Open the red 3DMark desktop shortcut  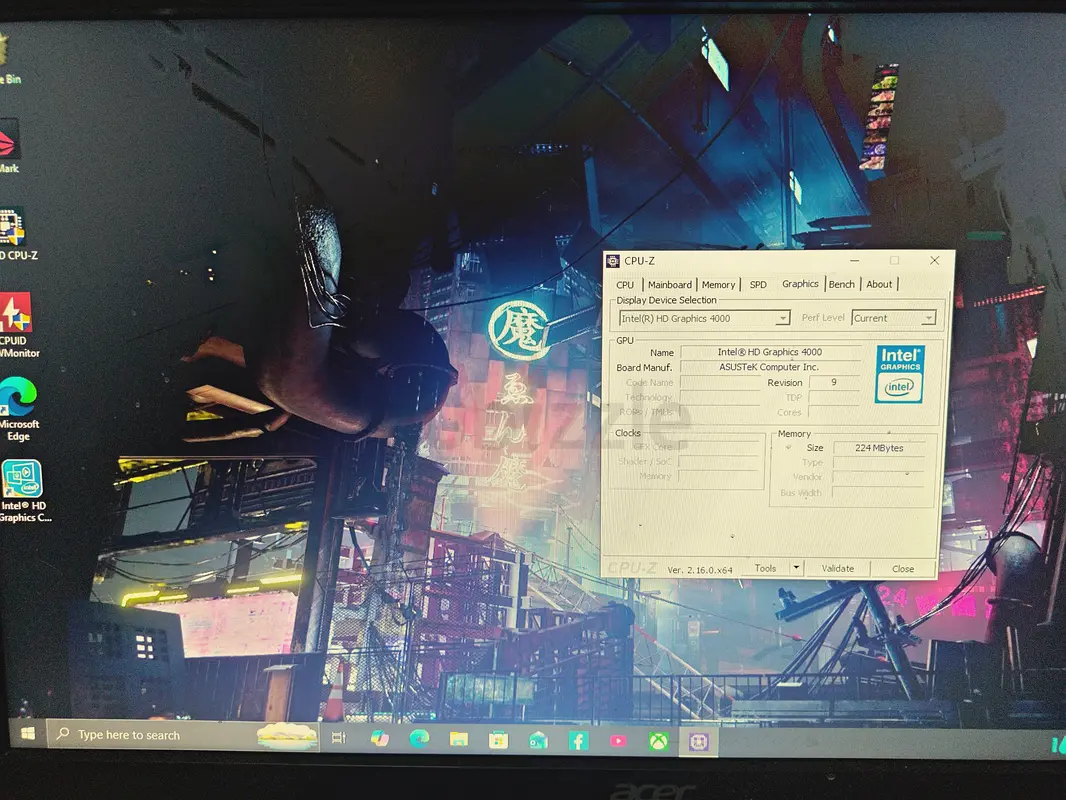point(10,146)
